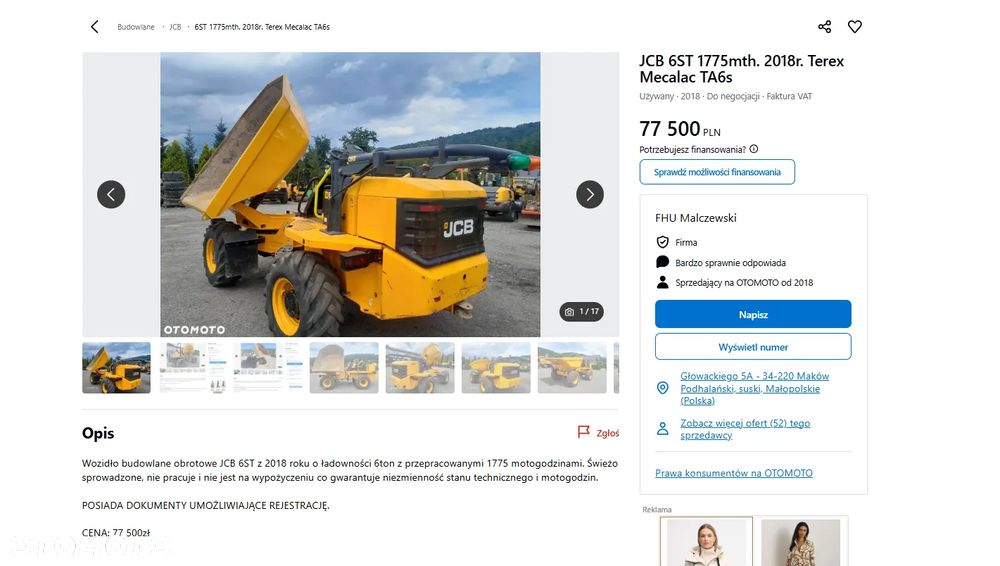
Task: Select the seventh gallery thumbnail
Action: (572, 368)
